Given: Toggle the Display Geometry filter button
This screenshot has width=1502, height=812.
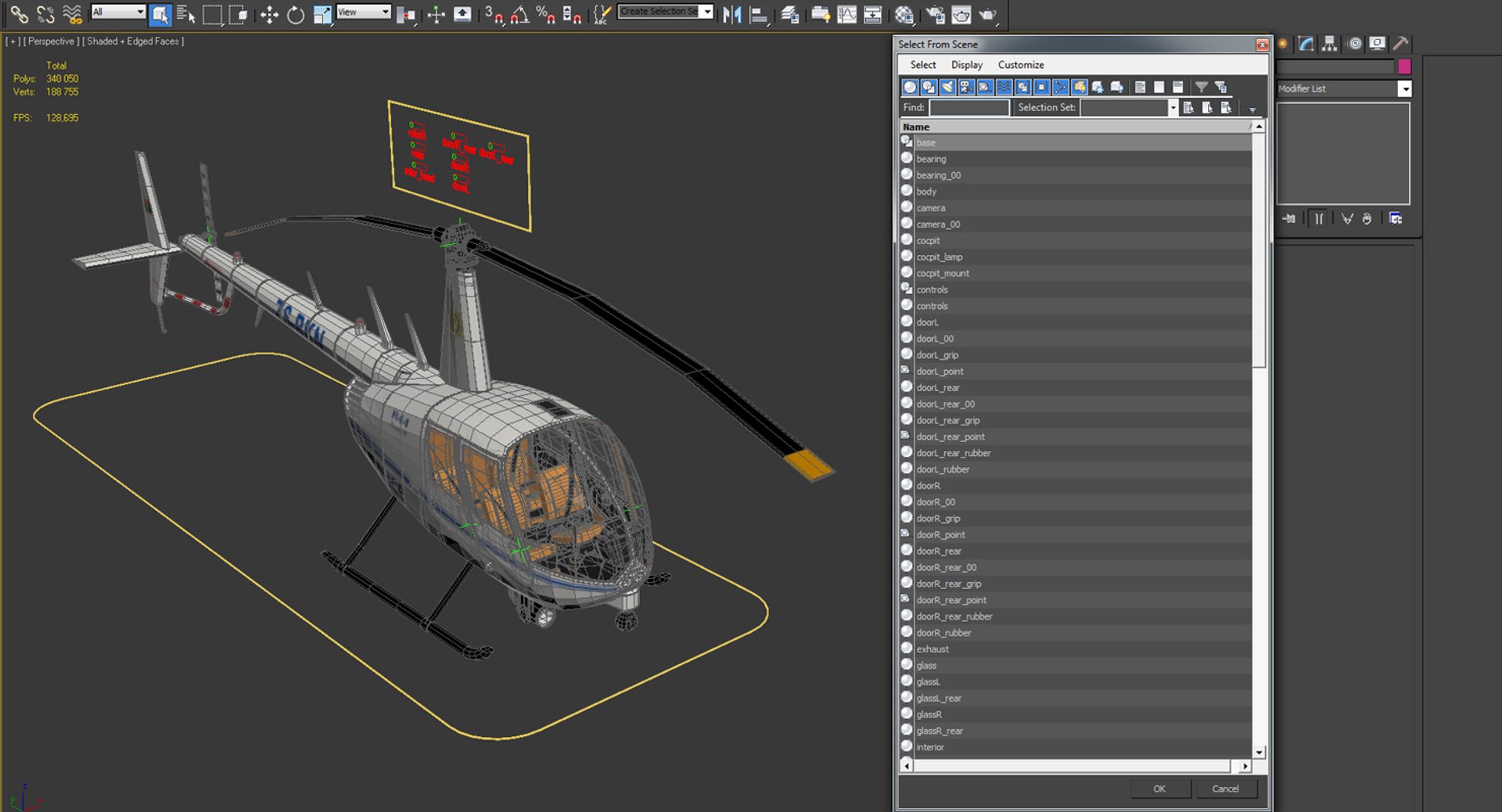Looking at the screenshot, I should 910,87.
